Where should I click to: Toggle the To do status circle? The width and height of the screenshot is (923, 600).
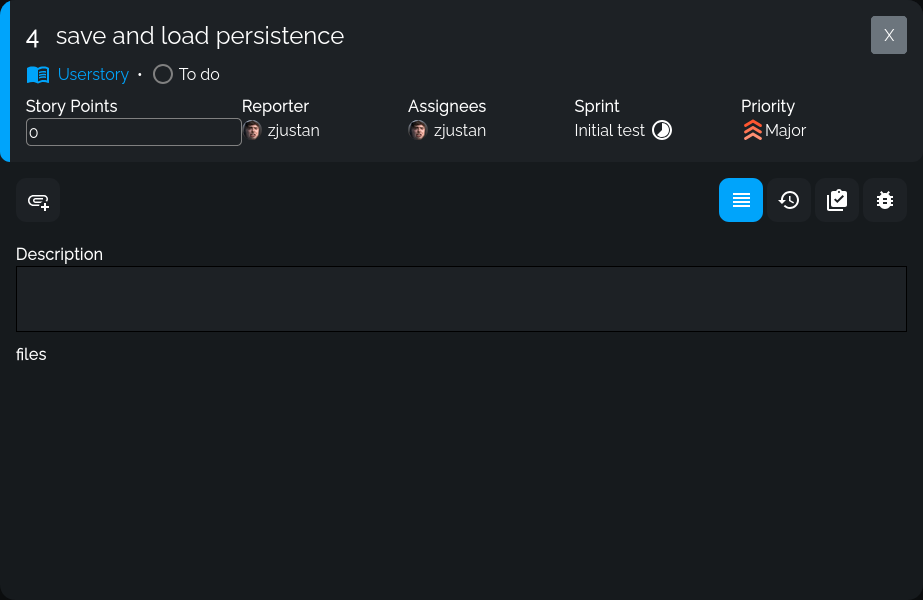click(163, 75)
